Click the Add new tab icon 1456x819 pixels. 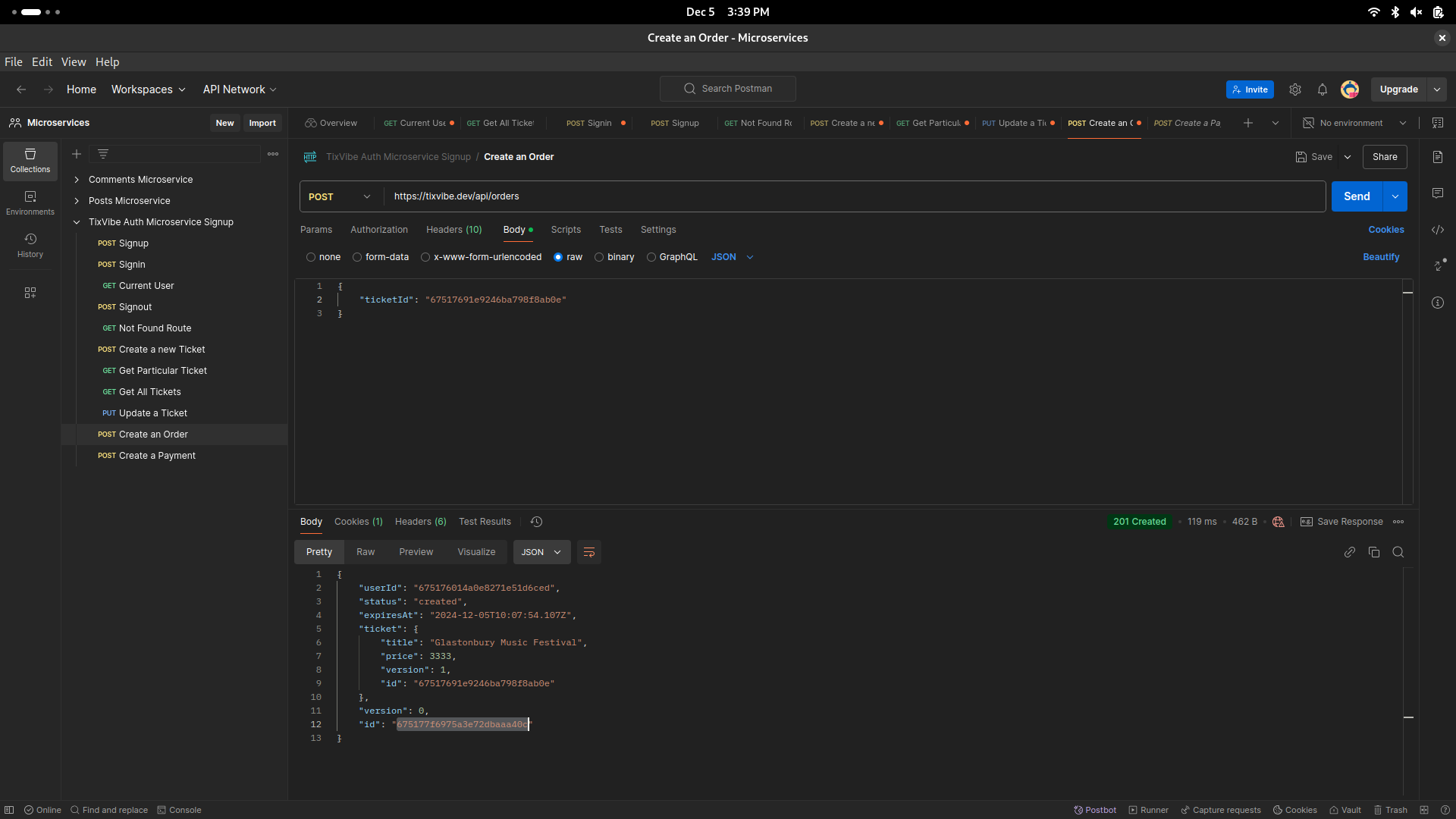pyautogui.click(x=1248, y=122)
